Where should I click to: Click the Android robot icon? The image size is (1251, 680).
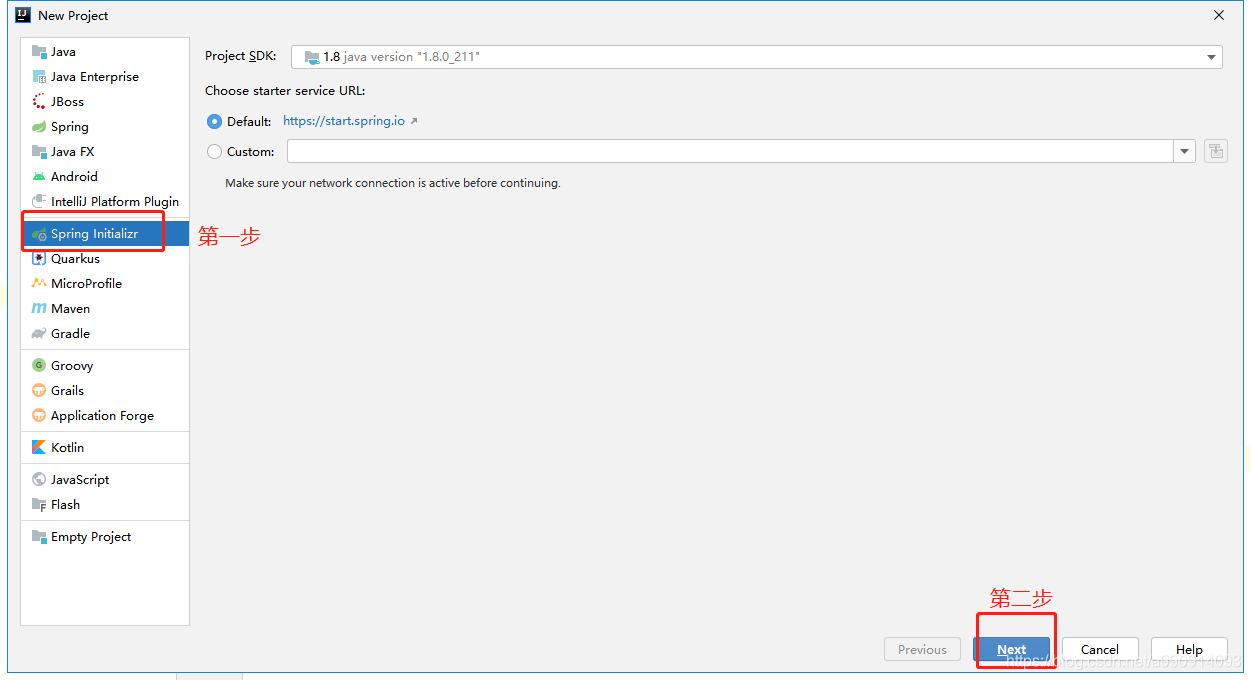click(x=39, y=177)
